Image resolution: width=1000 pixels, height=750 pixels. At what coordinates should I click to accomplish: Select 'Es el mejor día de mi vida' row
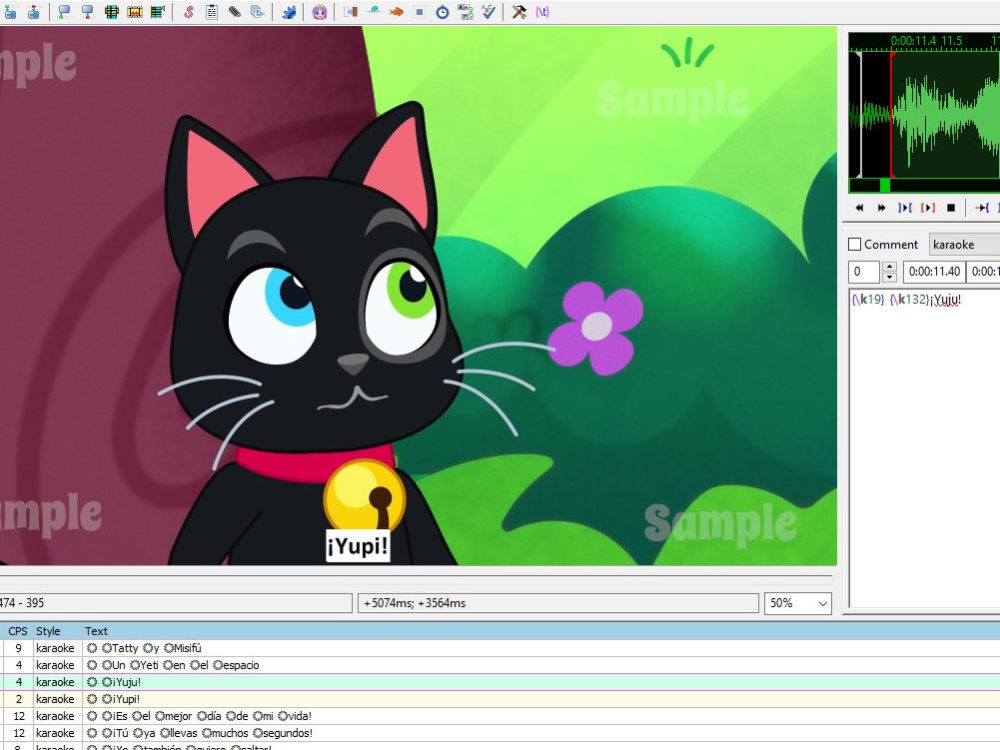(500, 716)
